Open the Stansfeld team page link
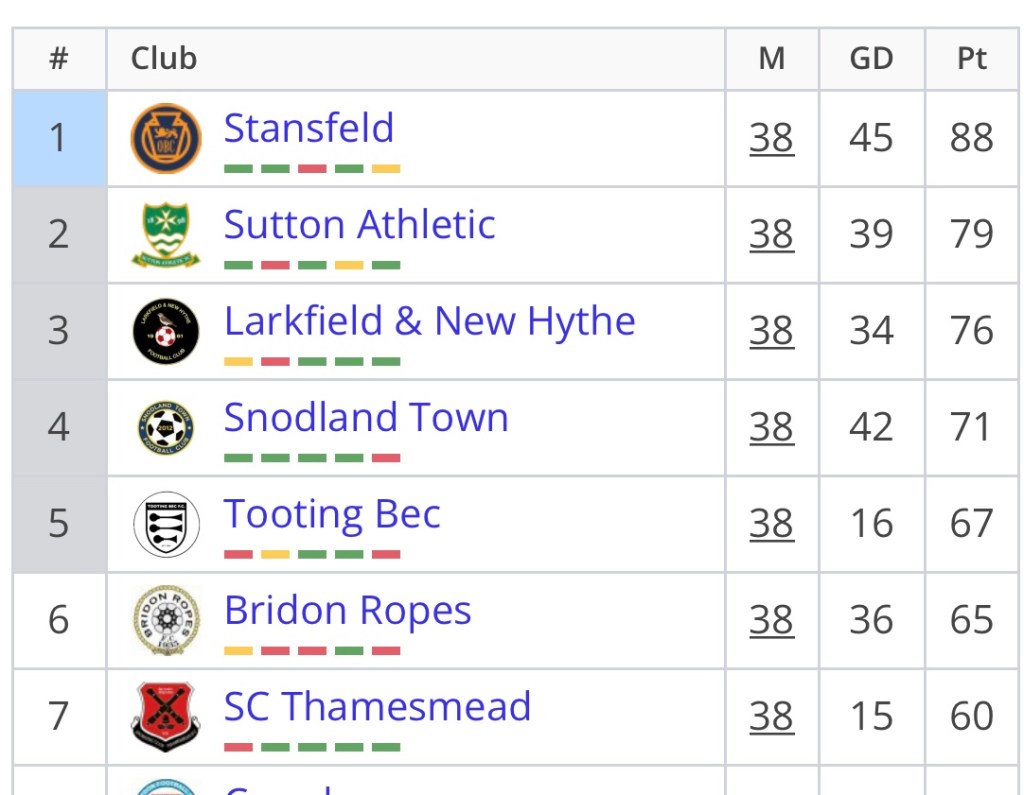Screen dimensions: 1024x795 [309, 128]
